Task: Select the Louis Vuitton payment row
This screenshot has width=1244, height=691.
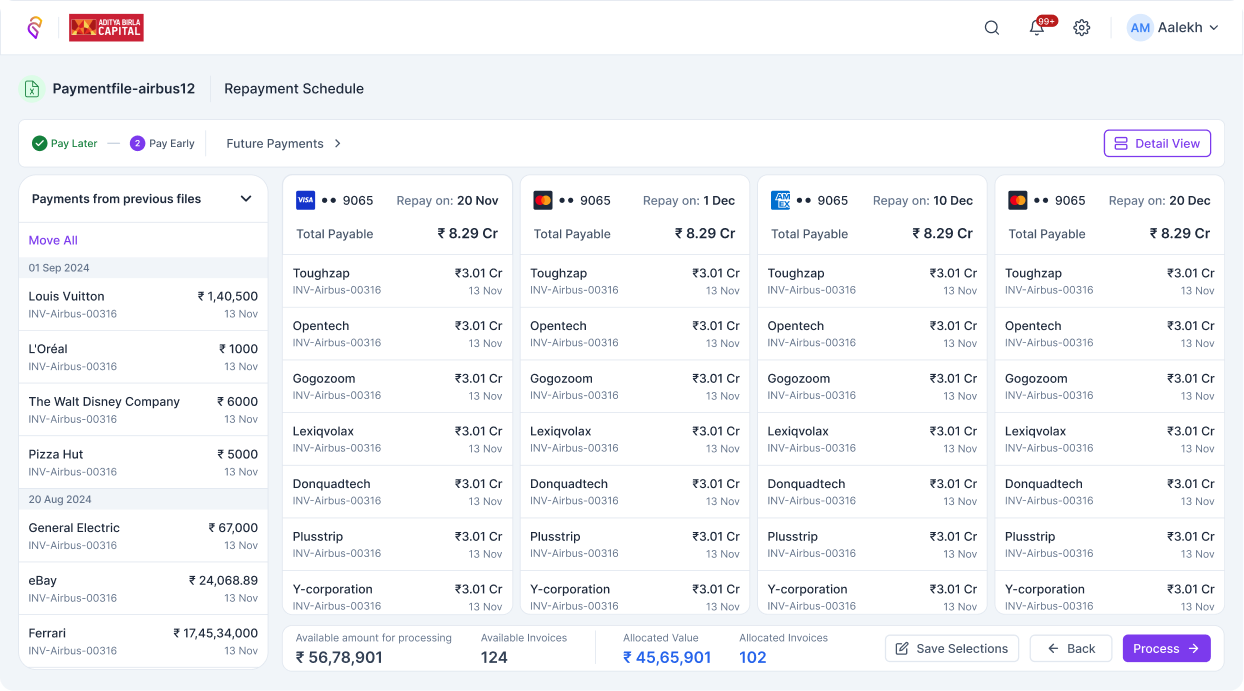Action: [x=143, y=304]
